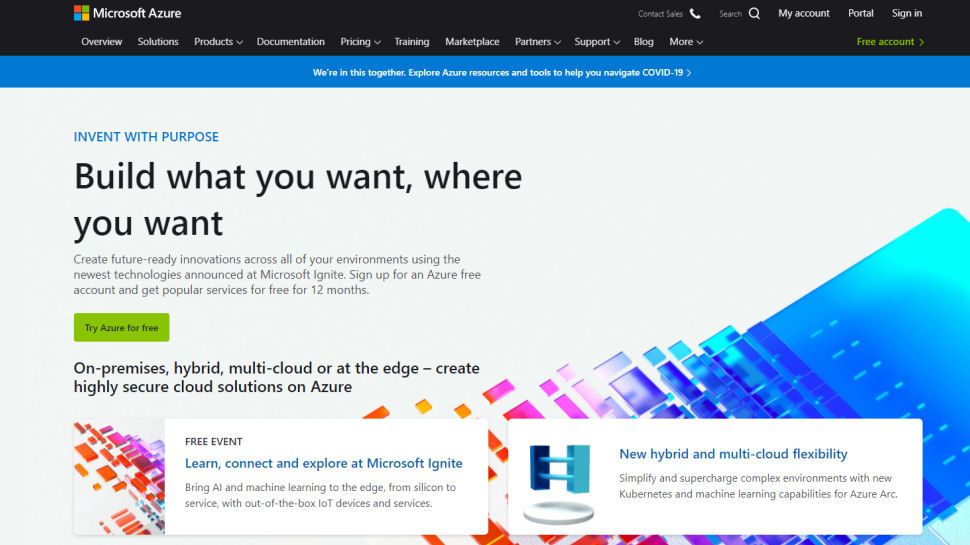Open the Free account link
970x545 pixels.
point(885,41)
